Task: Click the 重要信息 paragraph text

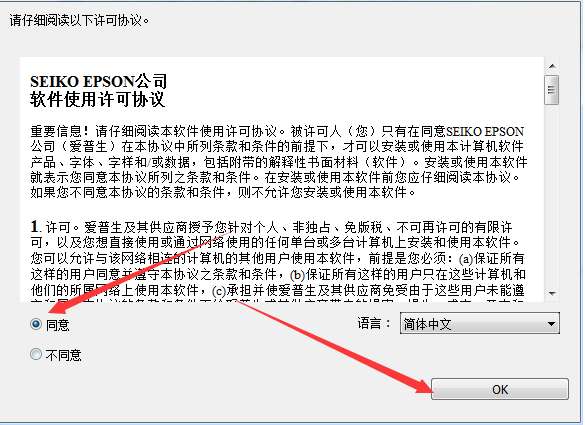Action: tap(278, 162)
